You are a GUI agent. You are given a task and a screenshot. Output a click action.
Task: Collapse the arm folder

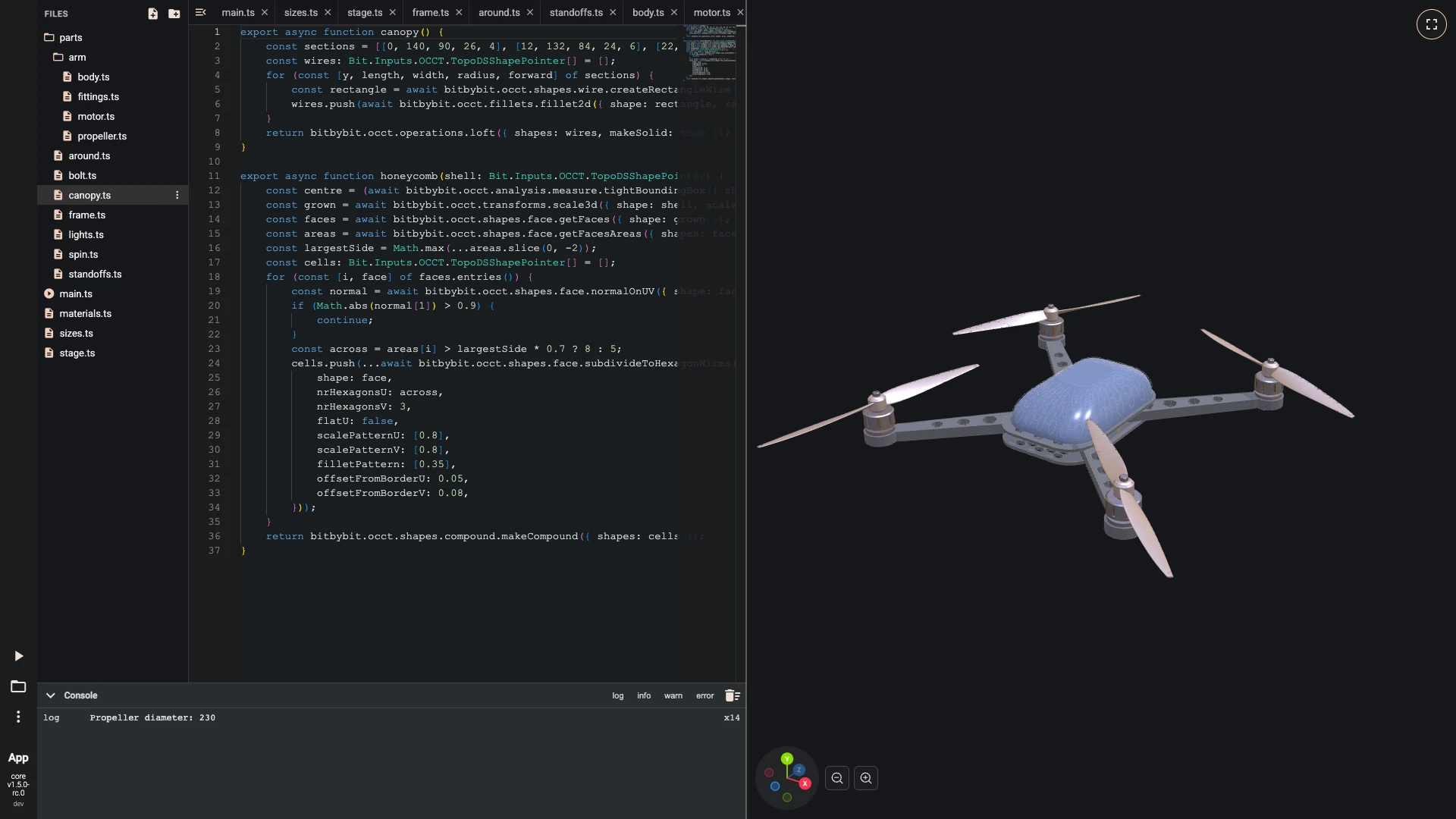[x=112, y=57]
